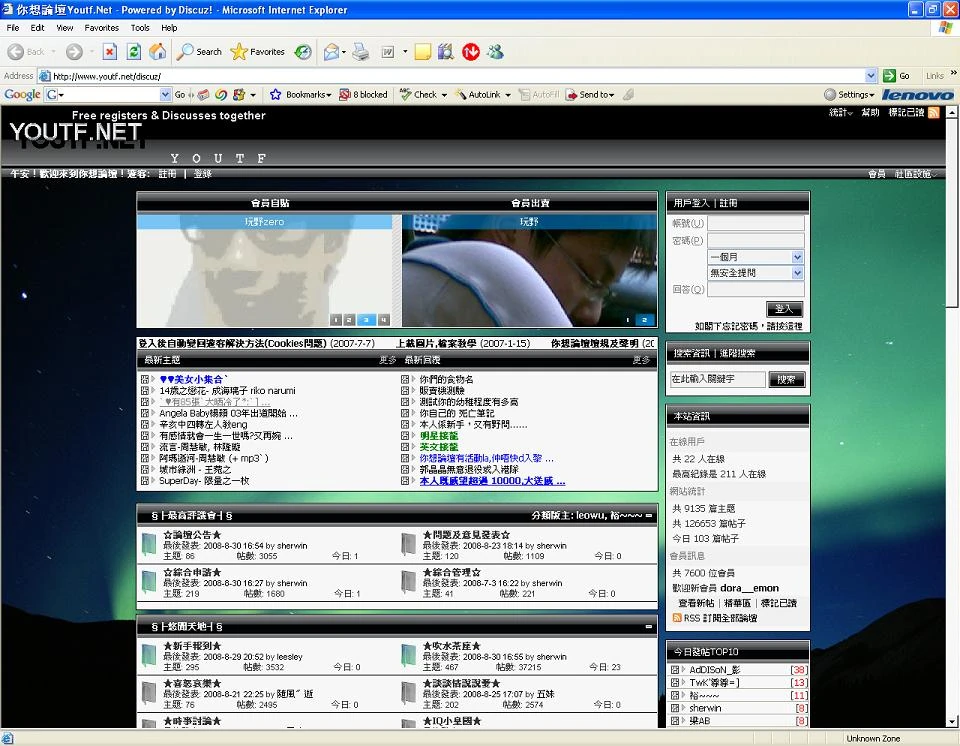Viewport: 960px width, 746px height.
Task: Click the page vertical scrollbar down arrow
Action: pos(952,722)
